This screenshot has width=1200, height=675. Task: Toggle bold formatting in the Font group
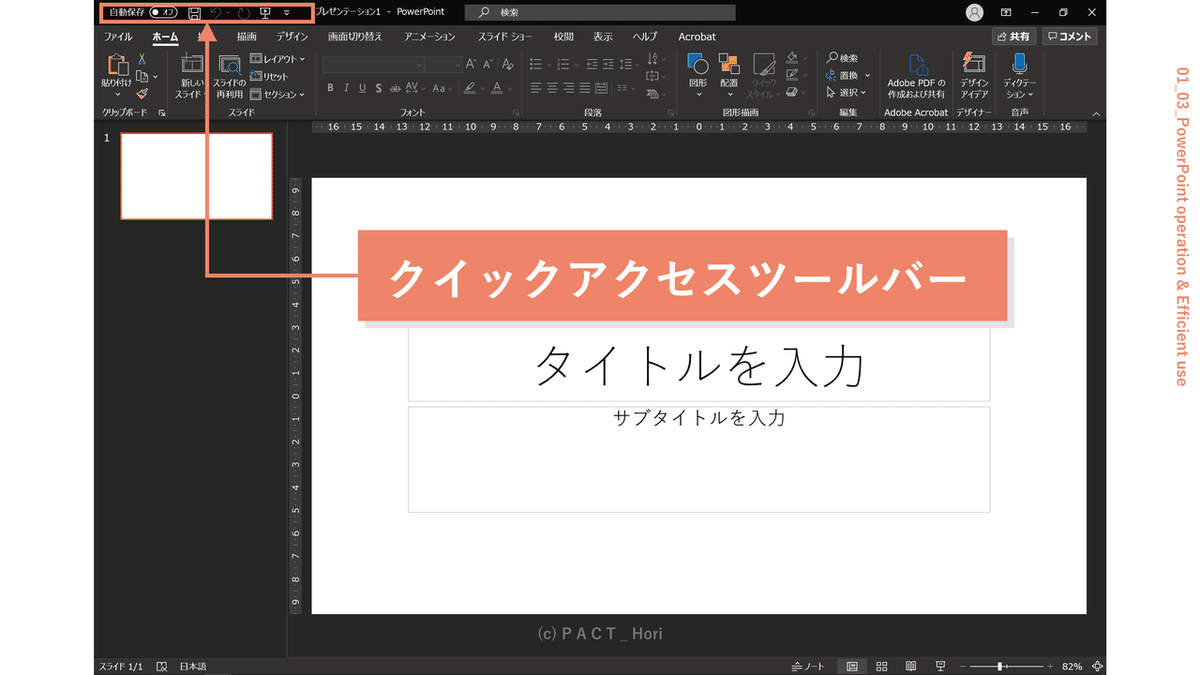point(330,87)
